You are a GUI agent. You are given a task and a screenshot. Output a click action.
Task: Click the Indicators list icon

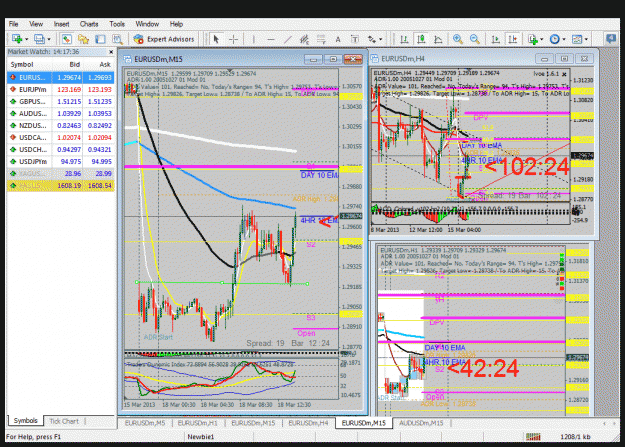click(533, 39)
